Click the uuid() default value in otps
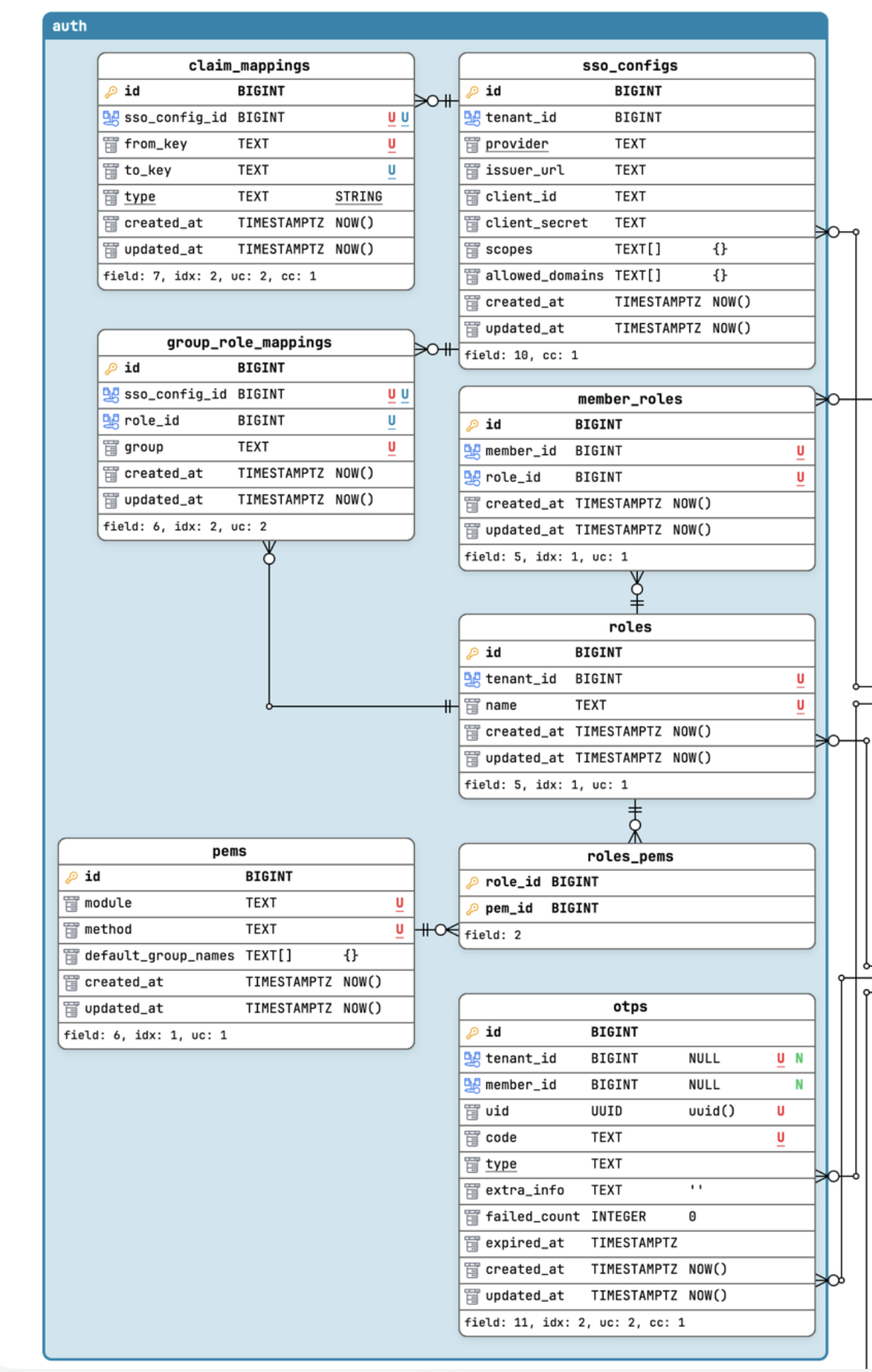The height and width of the screenshot is (1372, 872). click(711, 1111)
